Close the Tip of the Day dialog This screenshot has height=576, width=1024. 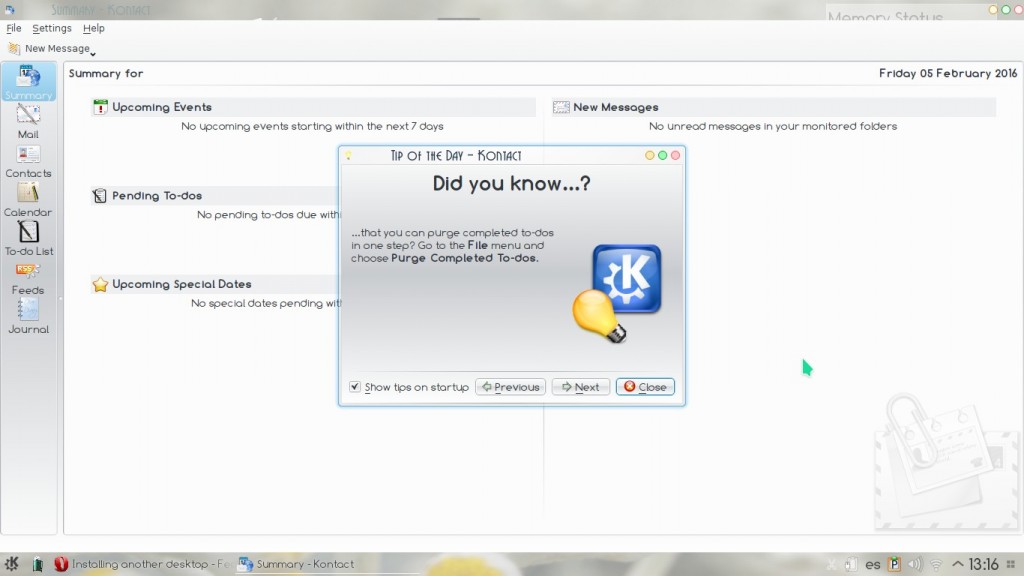(645, 387)
